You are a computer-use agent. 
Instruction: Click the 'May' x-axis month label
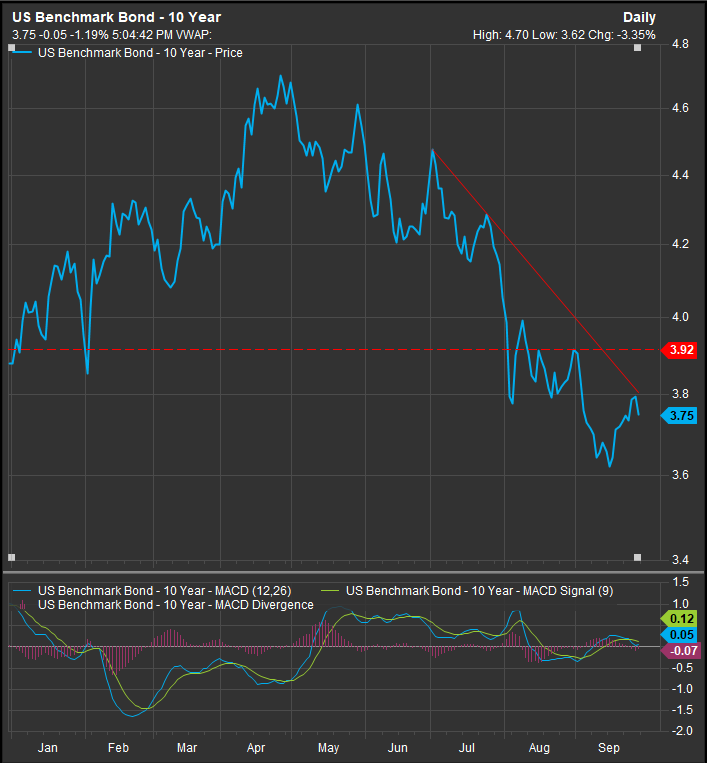[328, 748]
